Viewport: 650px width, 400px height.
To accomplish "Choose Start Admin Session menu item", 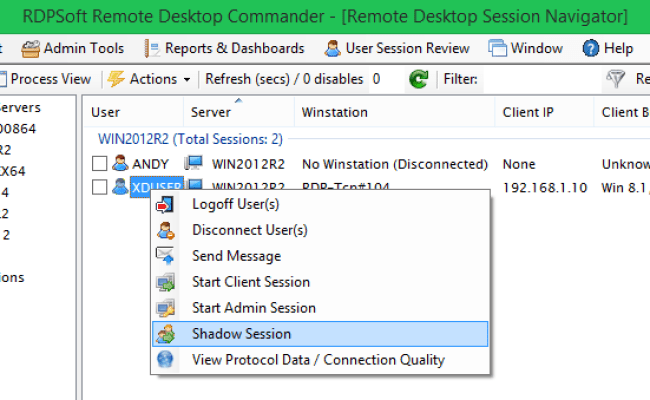I will click(320, 308).
